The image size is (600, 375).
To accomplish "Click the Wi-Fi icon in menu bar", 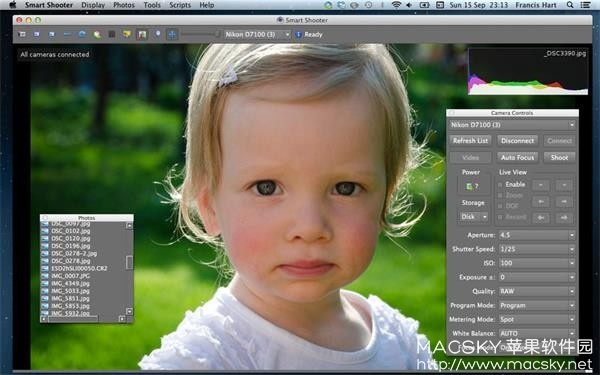I will tap(396, 5).
